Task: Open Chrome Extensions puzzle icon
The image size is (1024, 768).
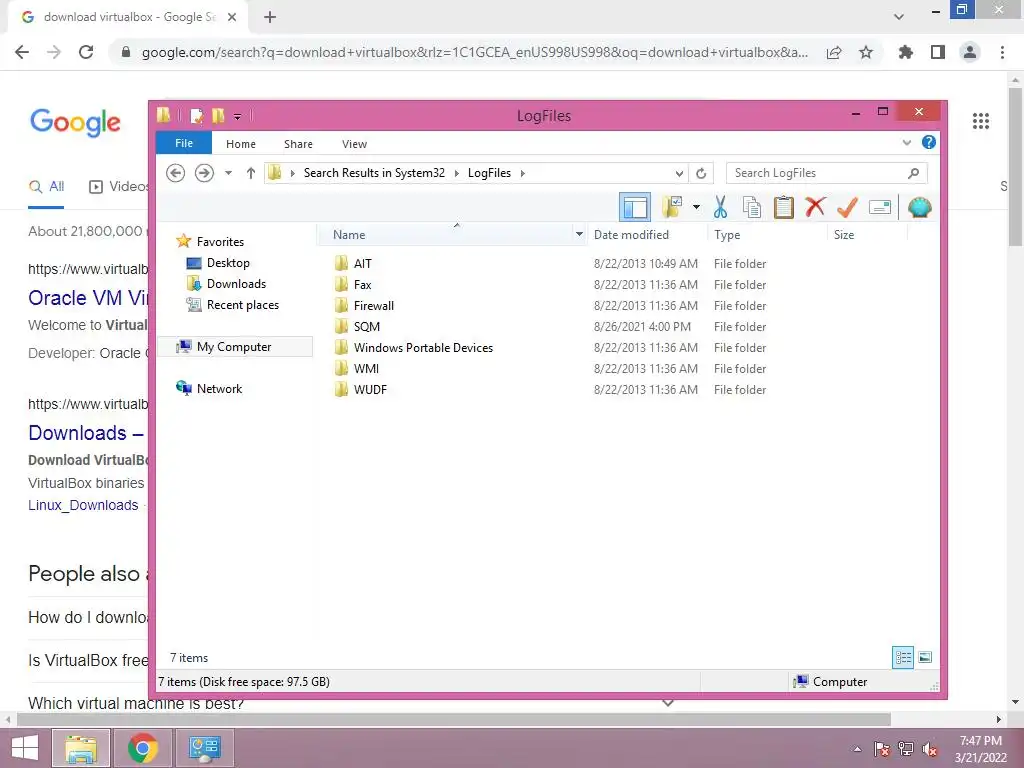Action: point(905,52)
